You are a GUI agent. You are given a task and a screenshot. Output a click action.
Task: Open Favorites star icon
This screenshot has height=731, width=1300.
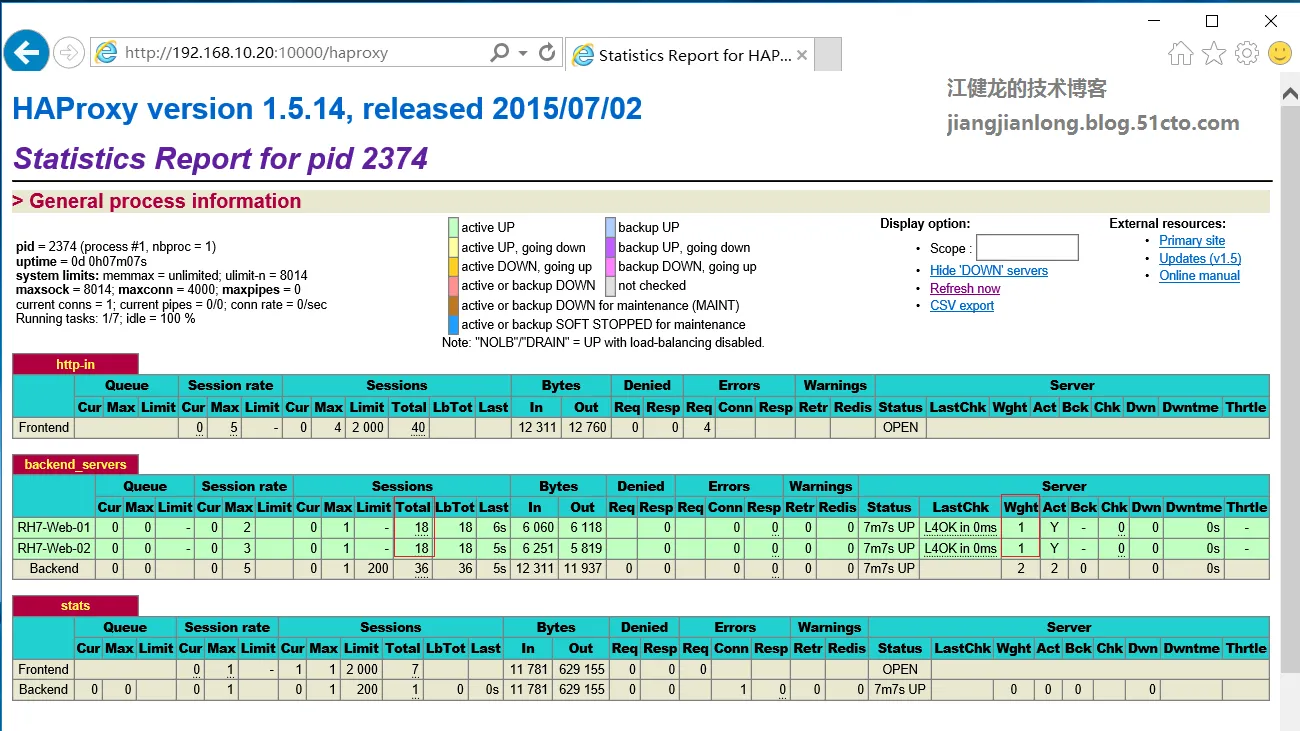[1214, 53]
